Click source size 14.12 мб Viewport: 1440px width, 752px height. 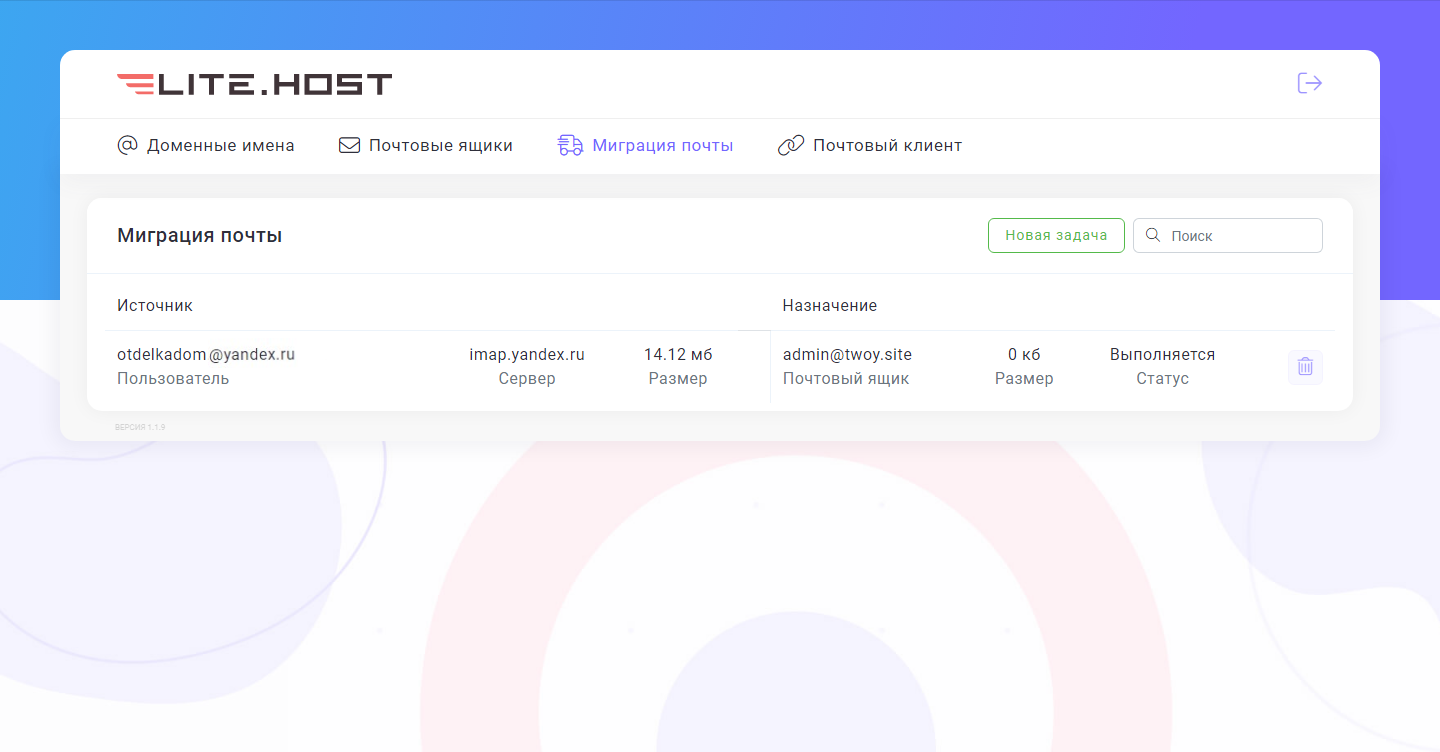(678, 355)
